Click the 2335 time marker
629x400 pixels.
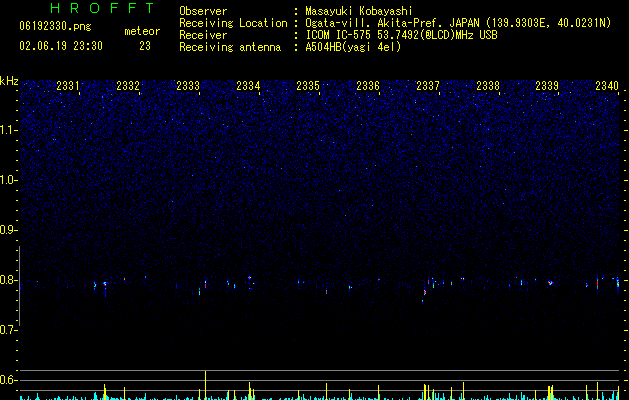point(308,86)
